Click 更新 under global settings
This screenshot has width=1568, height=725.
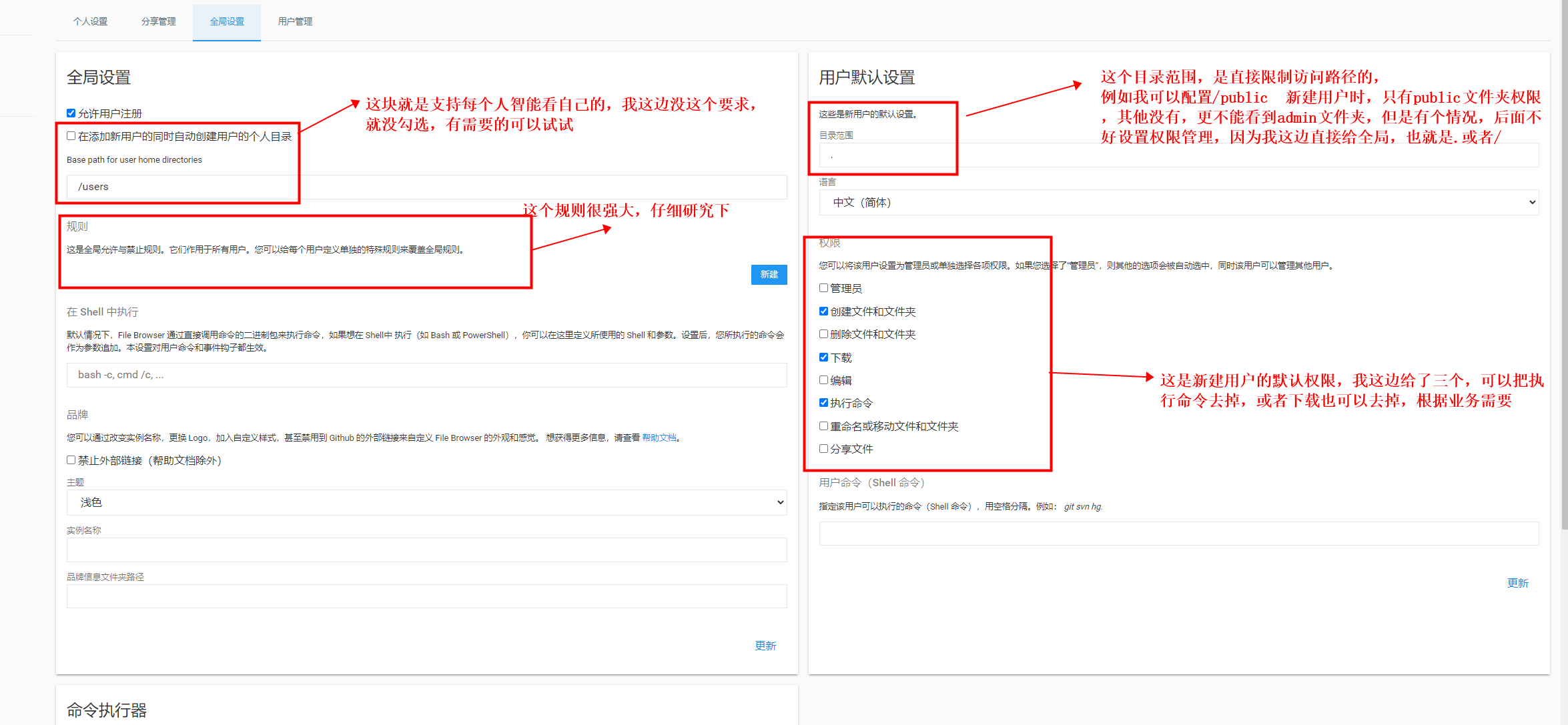(765, 646)
